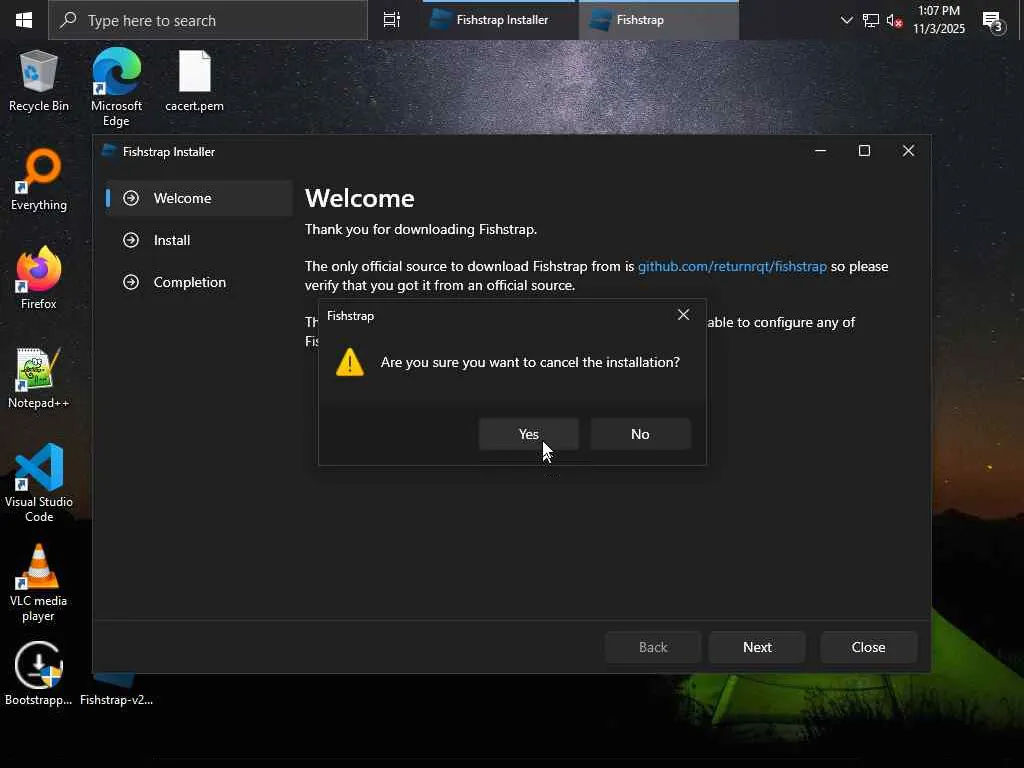Expand hidden system tray icons chevron
The image size is (1024, 768).
(846, 20)
